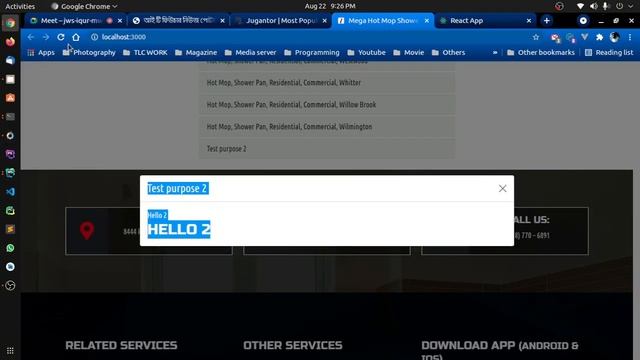The height and width of the screenshot is (360, 640).
Task: Open Others bookmarks folder
Action: [x=448, y=53]
